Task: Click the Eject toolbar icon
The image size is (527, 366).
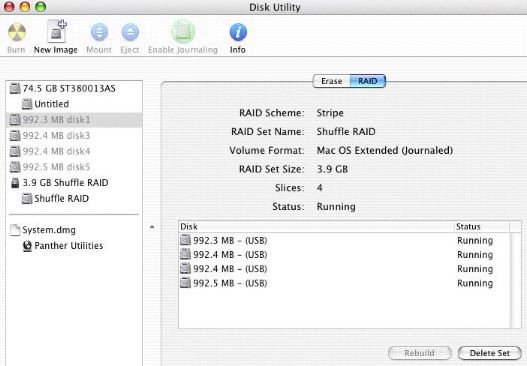Action: [x=130, y=32]
